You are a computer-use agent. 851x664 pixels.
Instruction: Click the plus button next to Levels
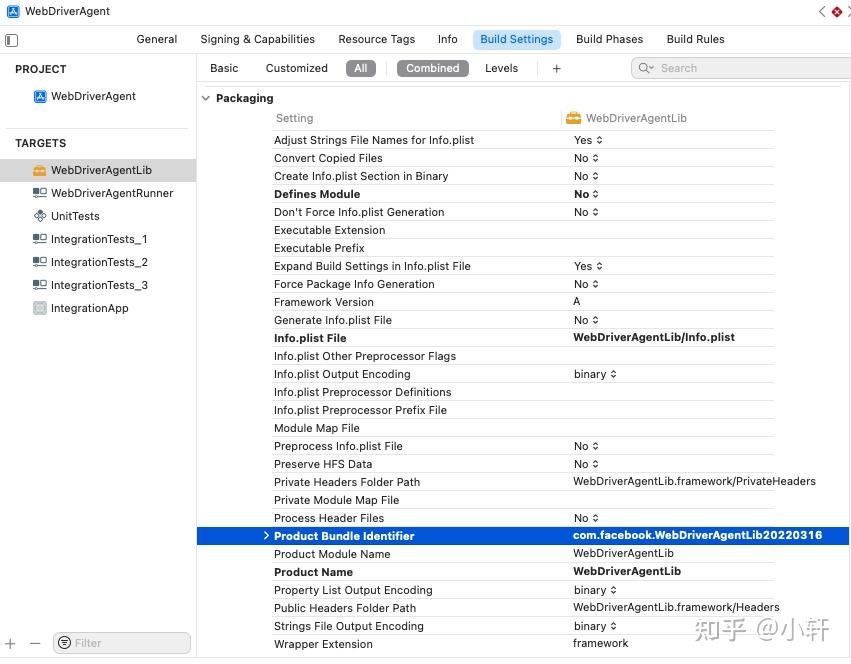555,67
